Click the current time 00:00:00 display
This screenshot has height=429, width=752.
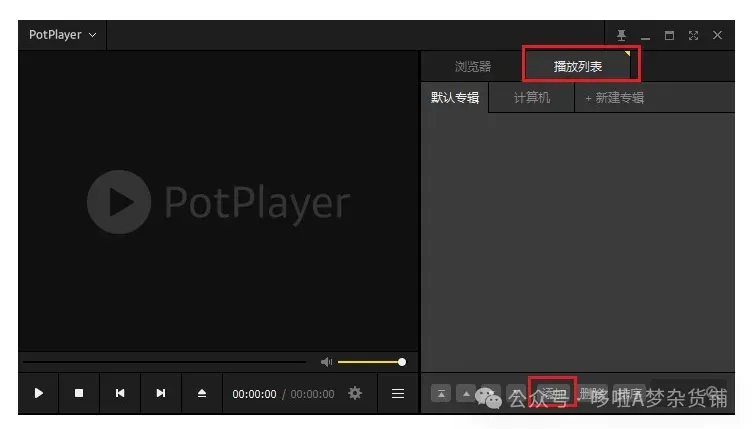click(254, 394)
